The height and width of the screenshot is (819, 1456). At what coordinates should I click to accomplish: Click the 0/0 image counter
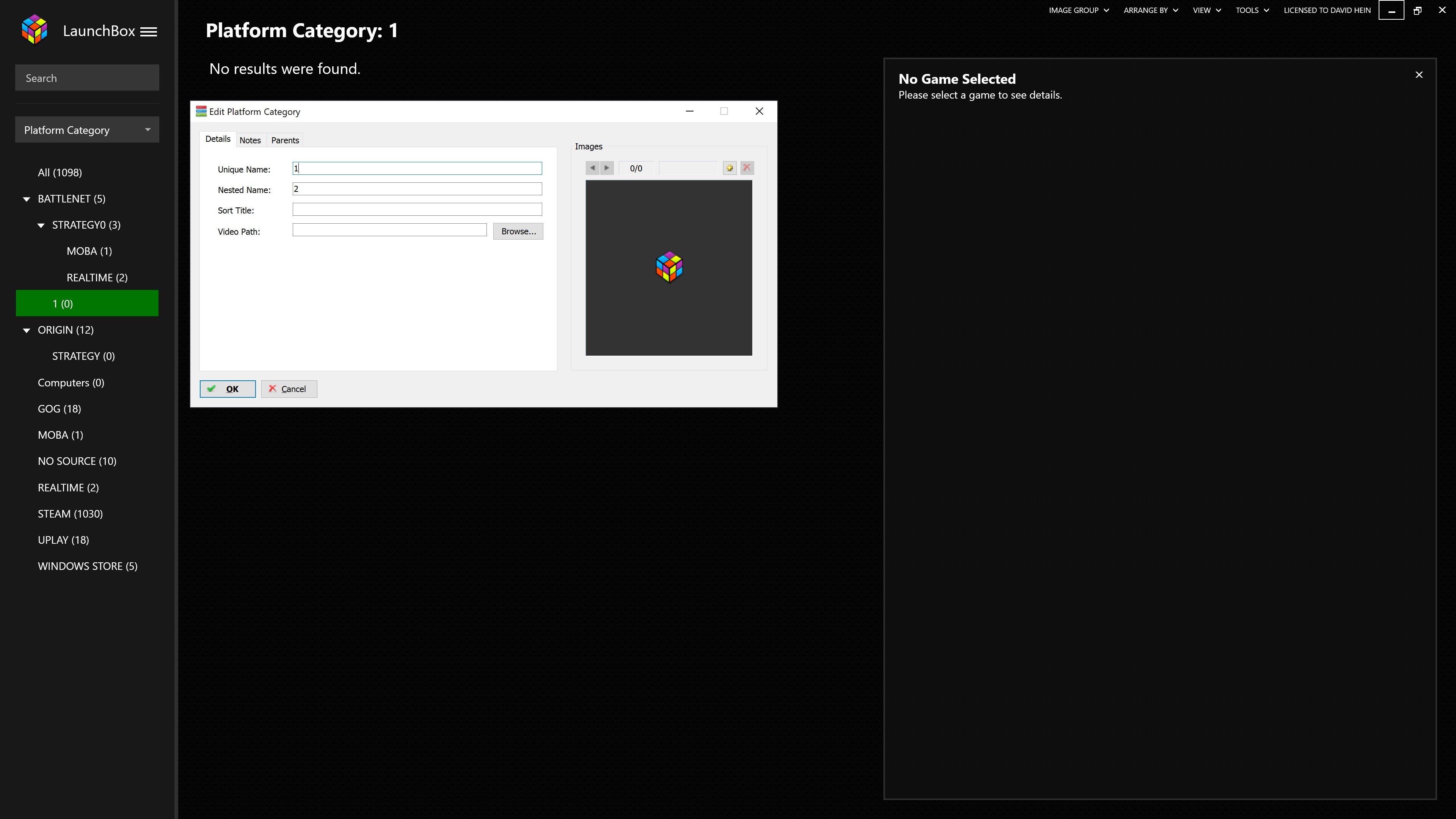pyautogui.click(x=636, y=168)
